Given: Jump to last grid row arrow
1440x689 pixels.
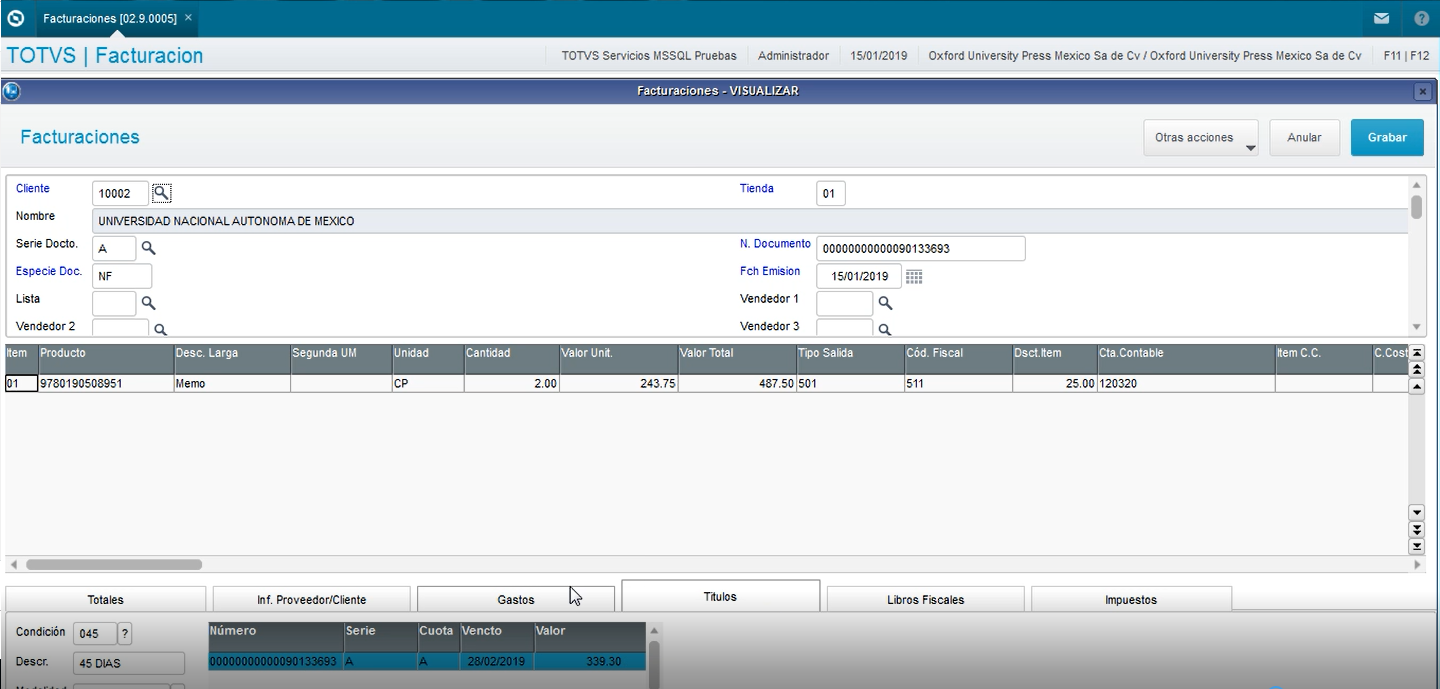Looking at the screenshot, I should 1416,546.
